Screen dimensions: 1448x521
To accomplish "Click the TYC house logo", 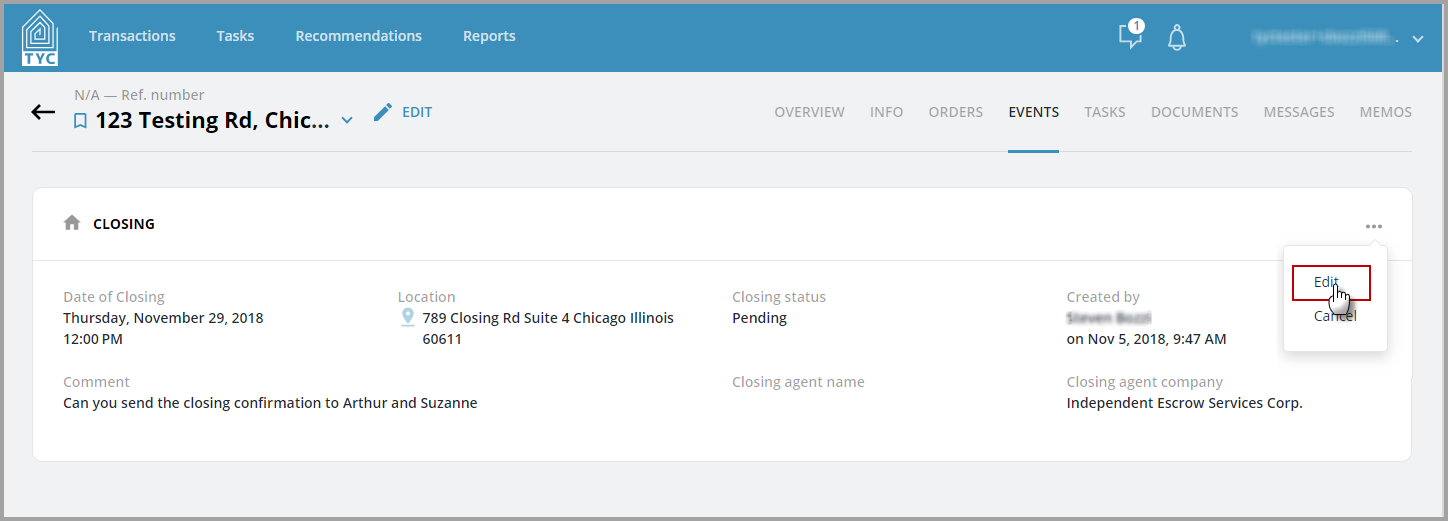I will tap(40, 37).
